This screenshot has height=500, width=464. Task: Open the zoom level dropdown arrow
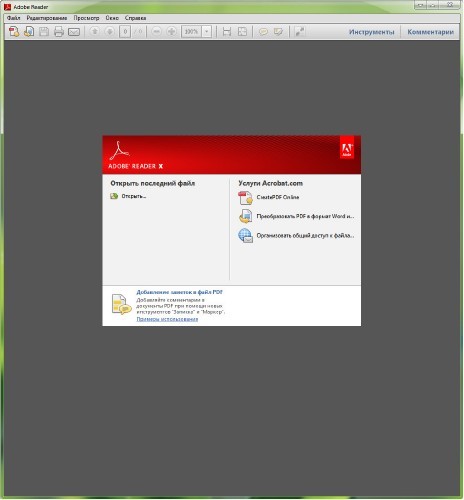[x=207, y=32]
